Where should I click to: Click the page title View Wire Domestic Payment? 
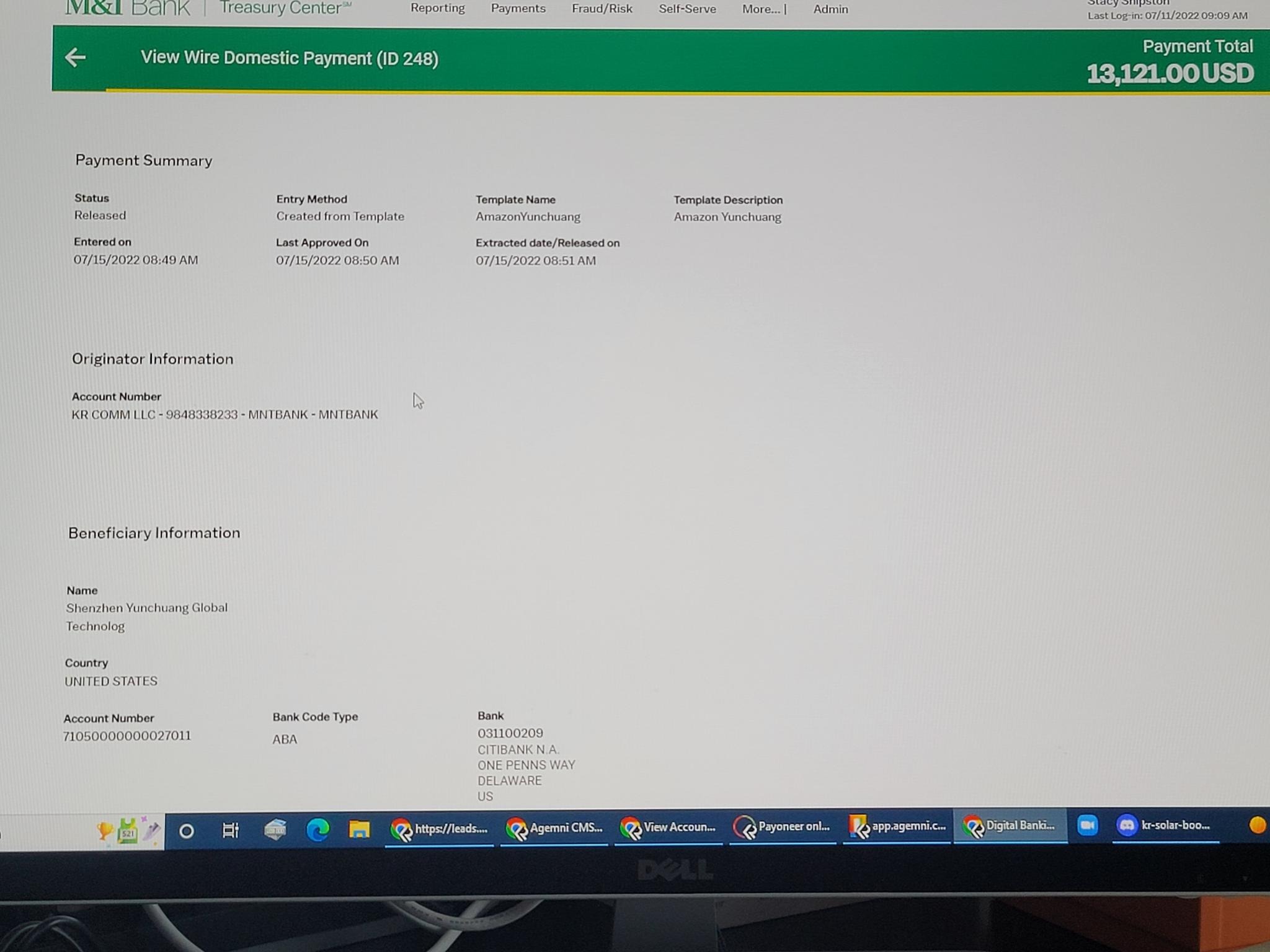tap(289, 58)
